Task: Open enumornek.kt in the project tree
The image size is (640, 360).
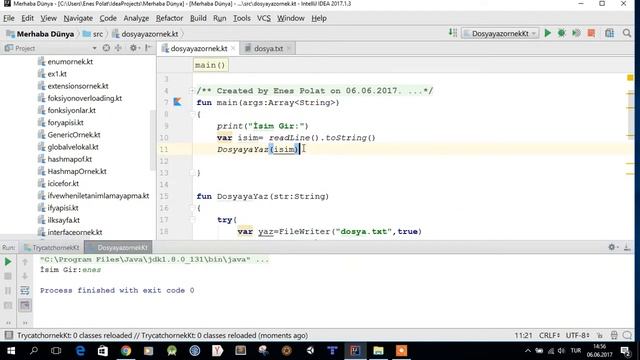Action: point(65,62)
